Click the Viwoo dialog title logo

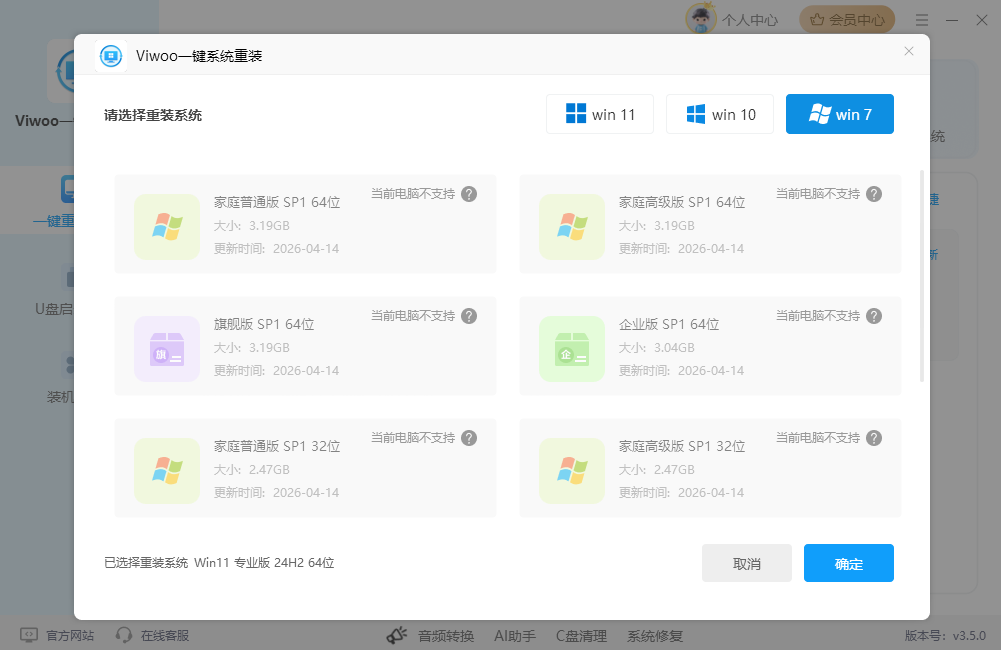(x=111, y=56)
